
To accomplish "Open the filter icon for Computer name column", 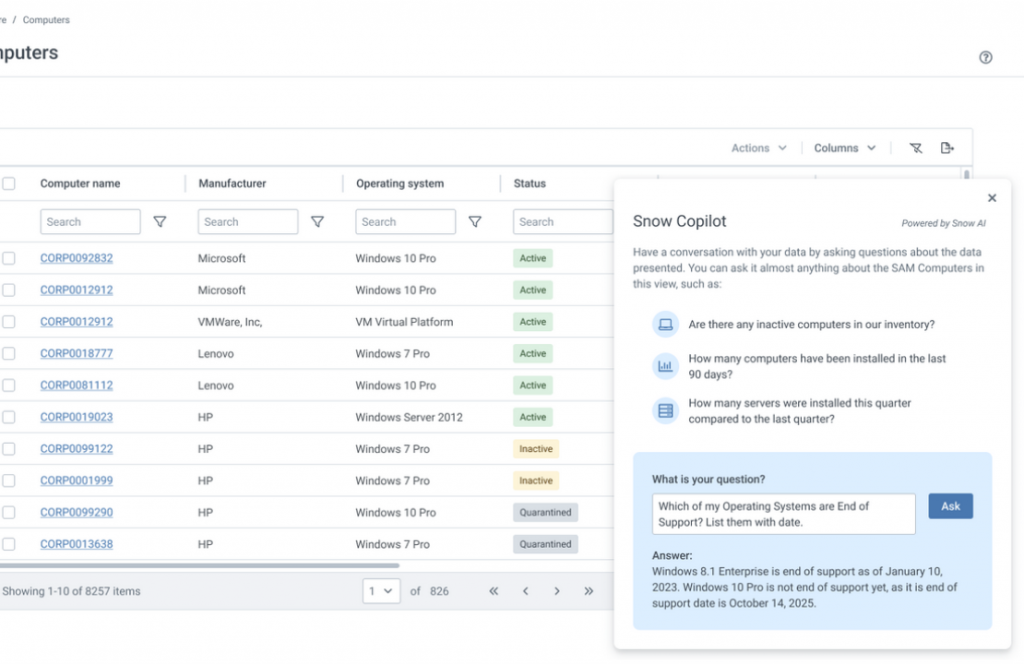I will (160, 221).
